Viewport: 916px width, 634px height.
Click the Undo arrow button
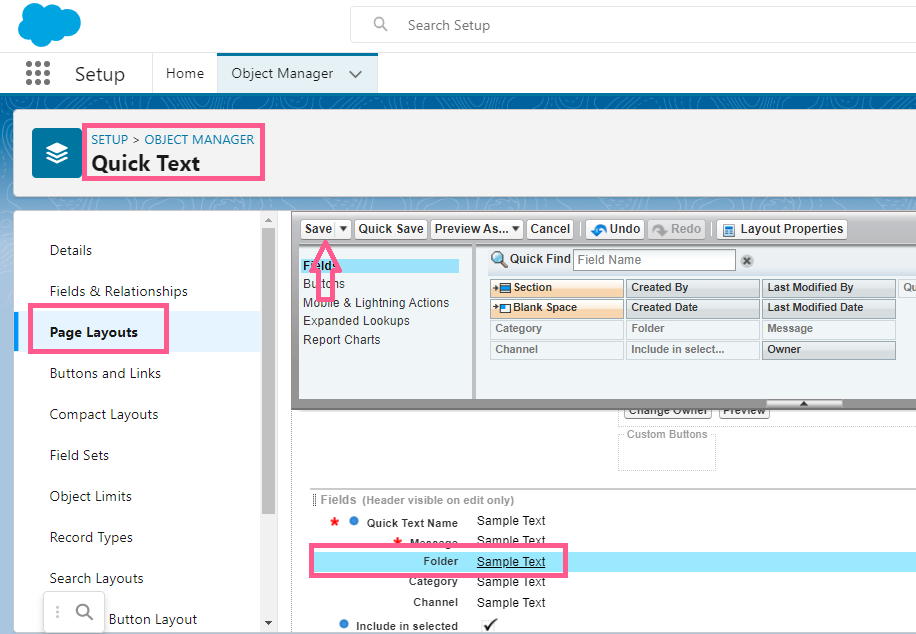pos(614,229)
